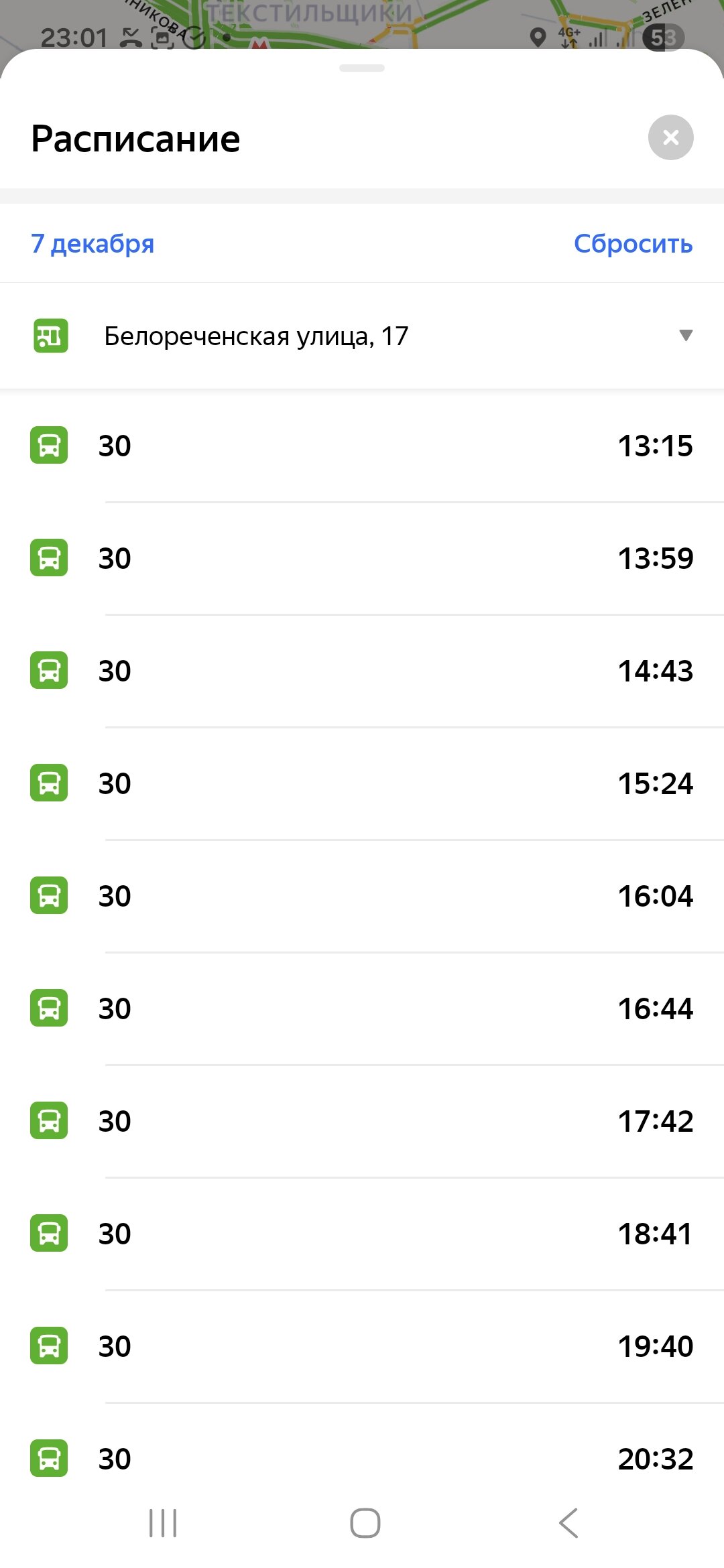
Task: Open the Android recent apps button
Action: coord(163,1523)
